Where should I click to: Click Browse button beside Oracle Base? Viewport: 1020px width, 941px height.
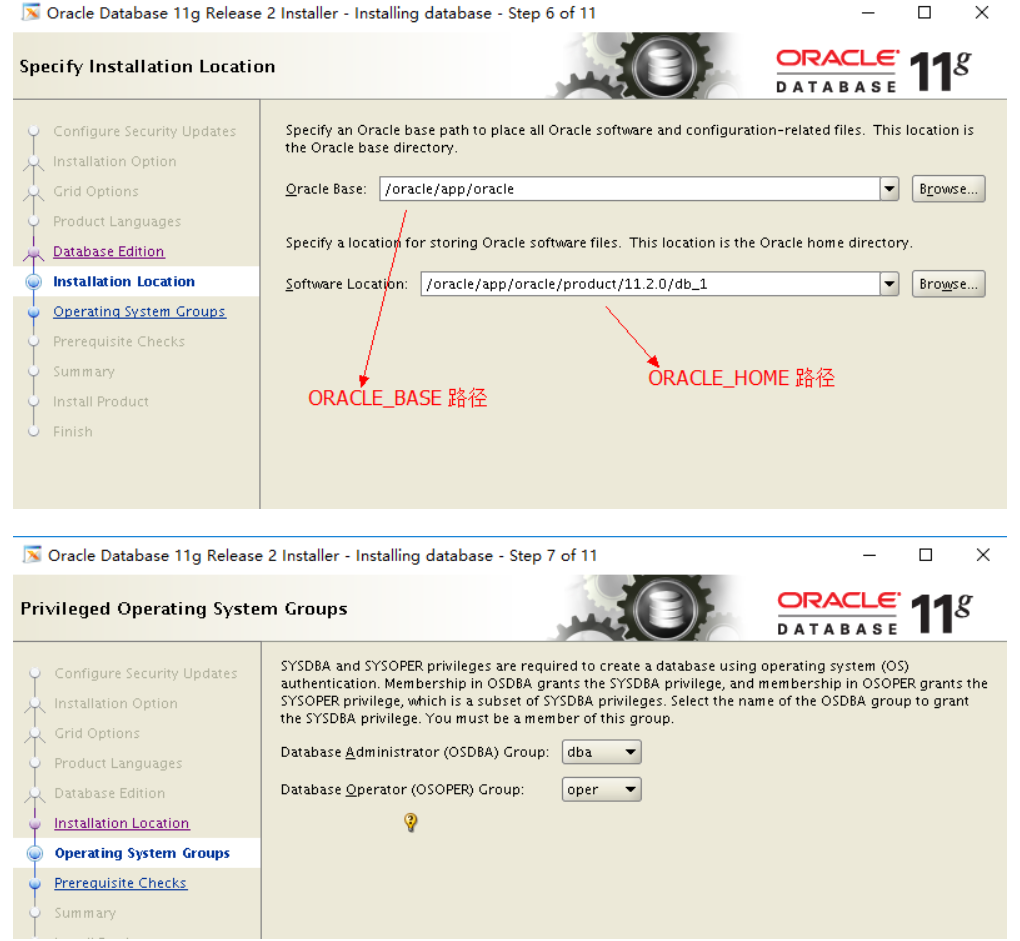click(948, 189)
